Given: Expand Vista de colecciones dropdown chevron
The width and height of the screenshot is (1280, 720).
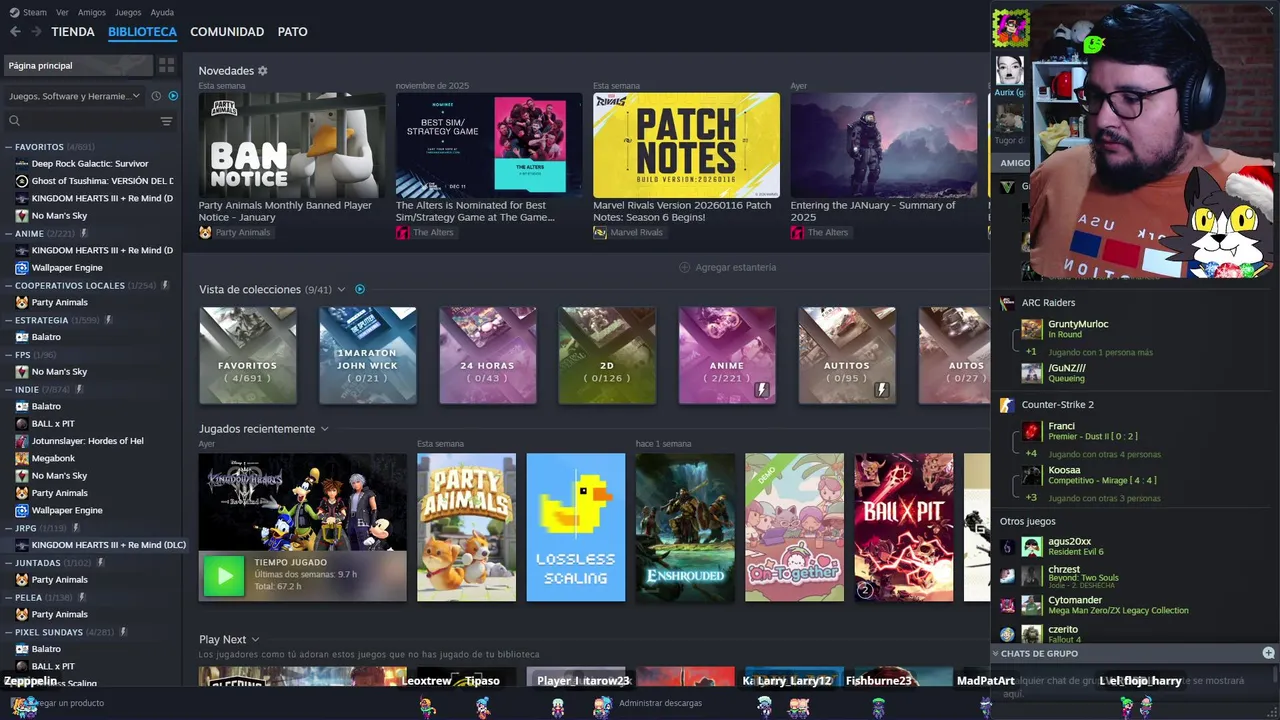Looking at the screenshot, I should 341,290.
